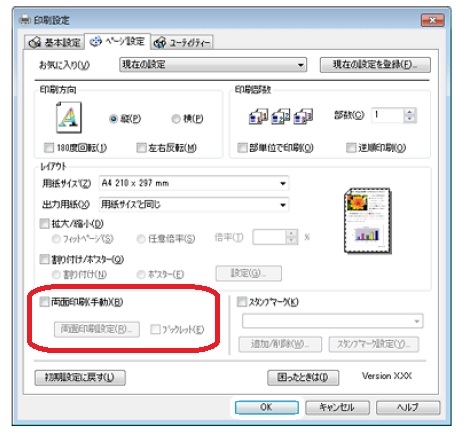Click 初期設定に戻す button

(80, 377)
